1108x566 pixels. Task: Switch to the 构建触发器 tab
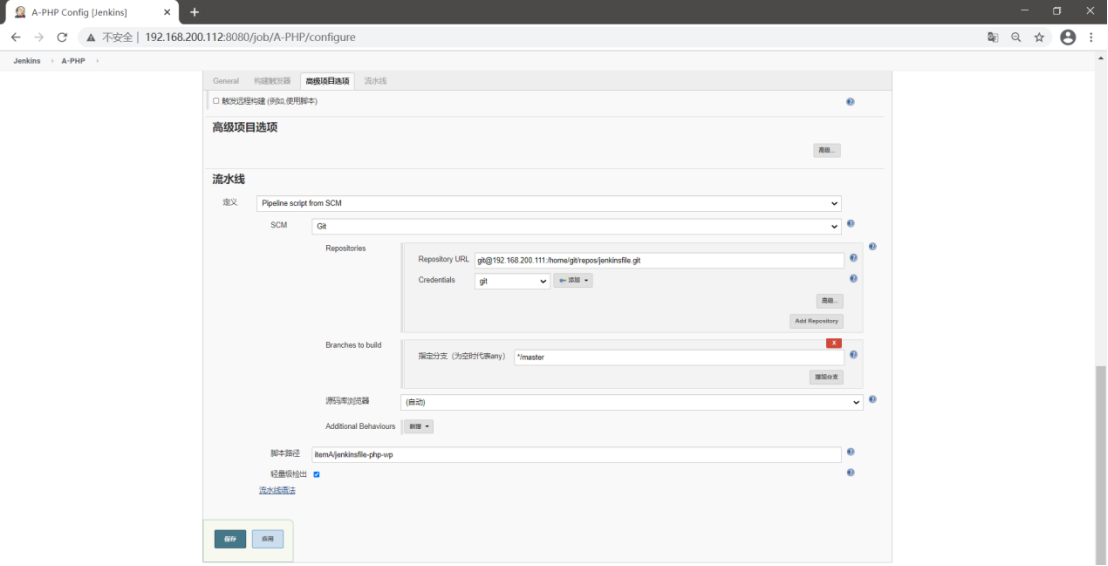coord(272,81)
